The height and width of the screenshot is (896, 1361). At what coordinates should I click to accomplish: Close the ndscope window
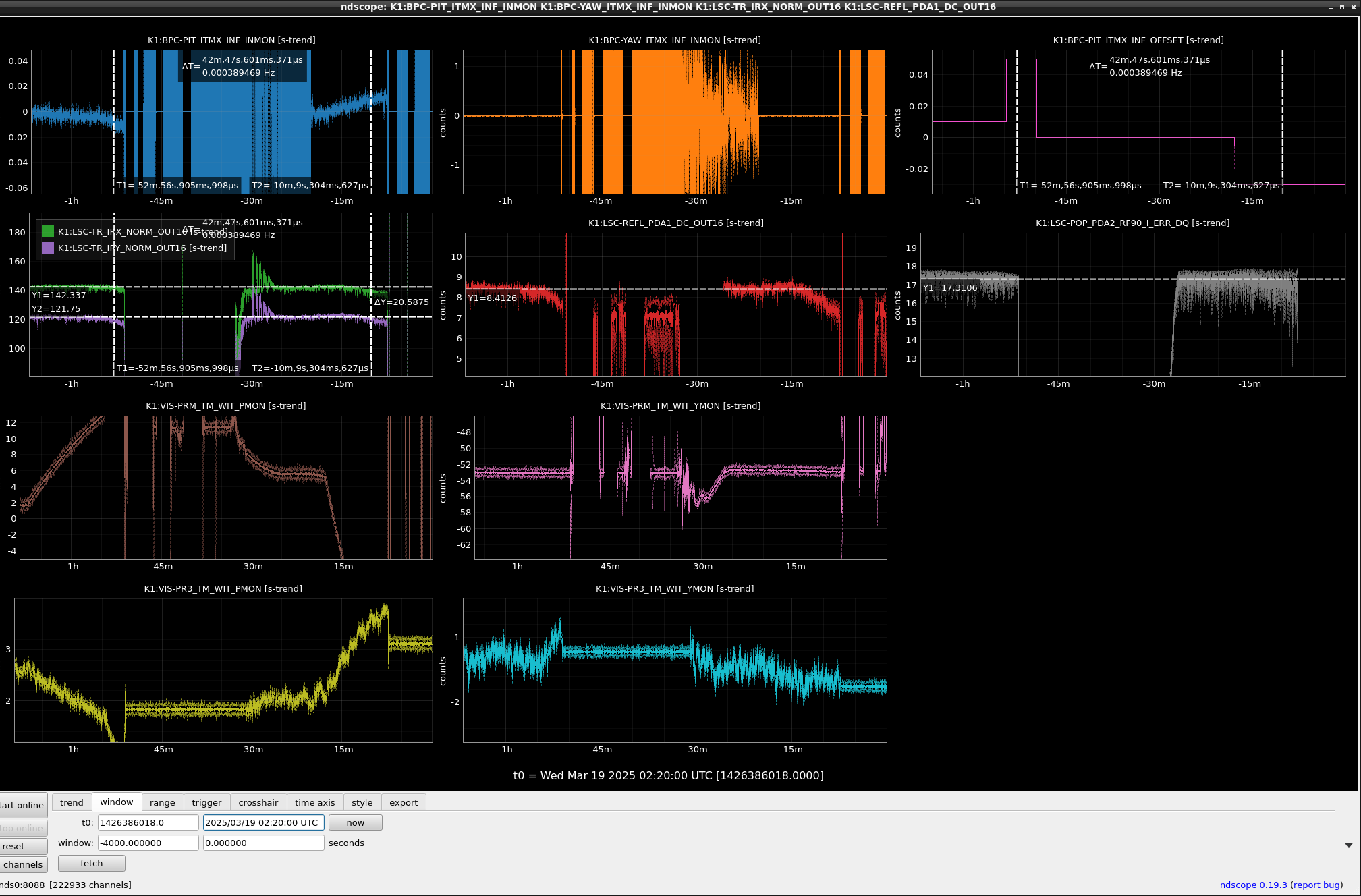[1353, 7]
